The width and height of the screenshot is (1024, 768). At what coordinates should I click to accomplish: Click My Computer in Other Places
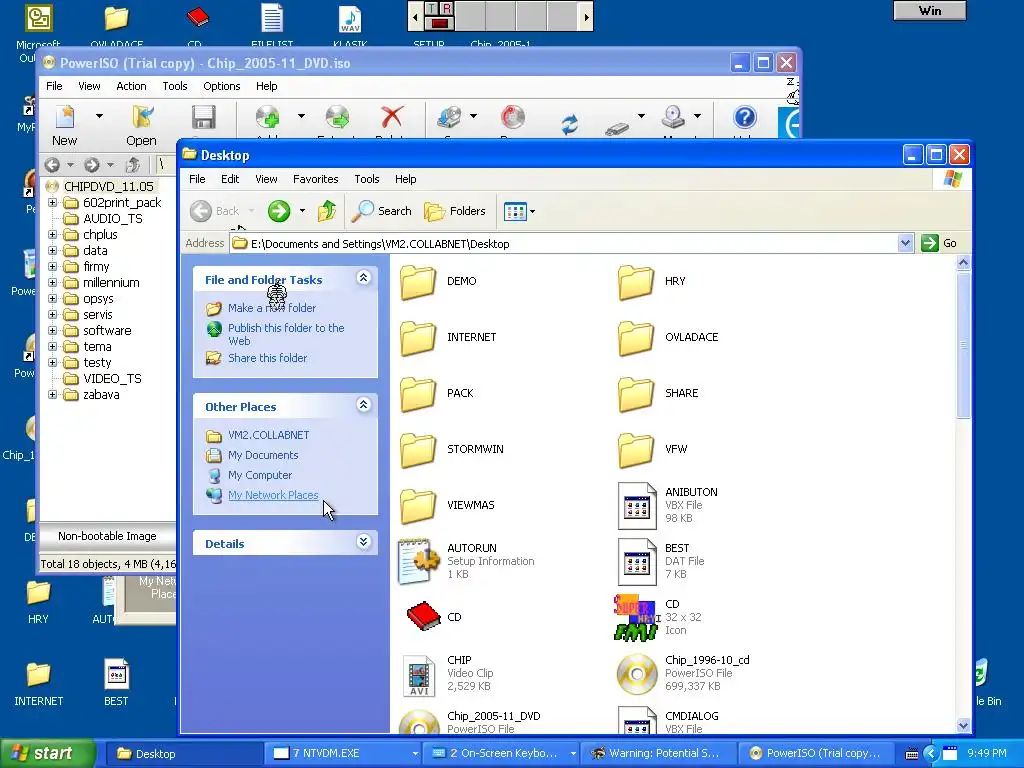tap(260, 475)
